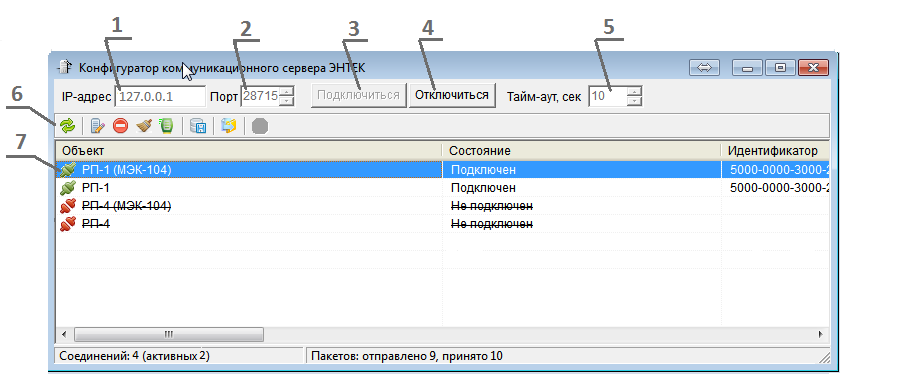Maximize the Конфигуратор window

[x=780, y=68]
